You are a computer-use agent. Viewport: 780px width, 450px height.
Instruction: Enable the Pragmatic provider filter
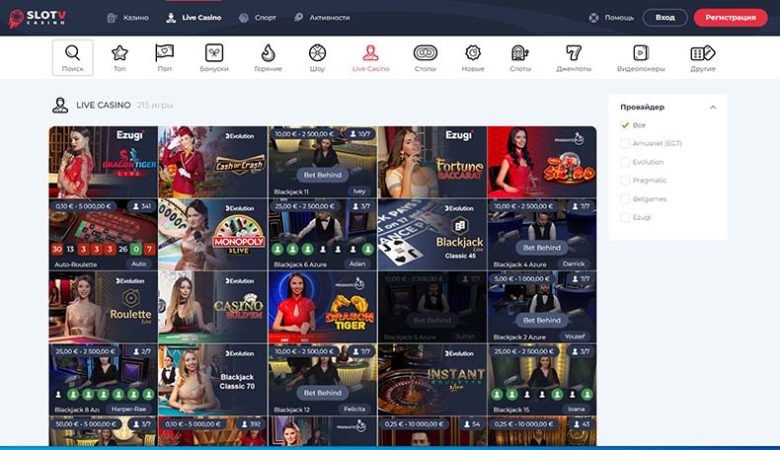point(625,180)
